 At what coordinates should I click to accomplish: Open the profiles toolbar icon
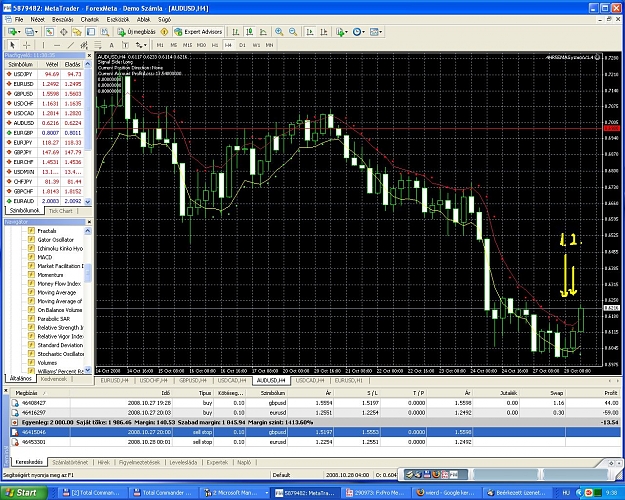coord(31,32)
